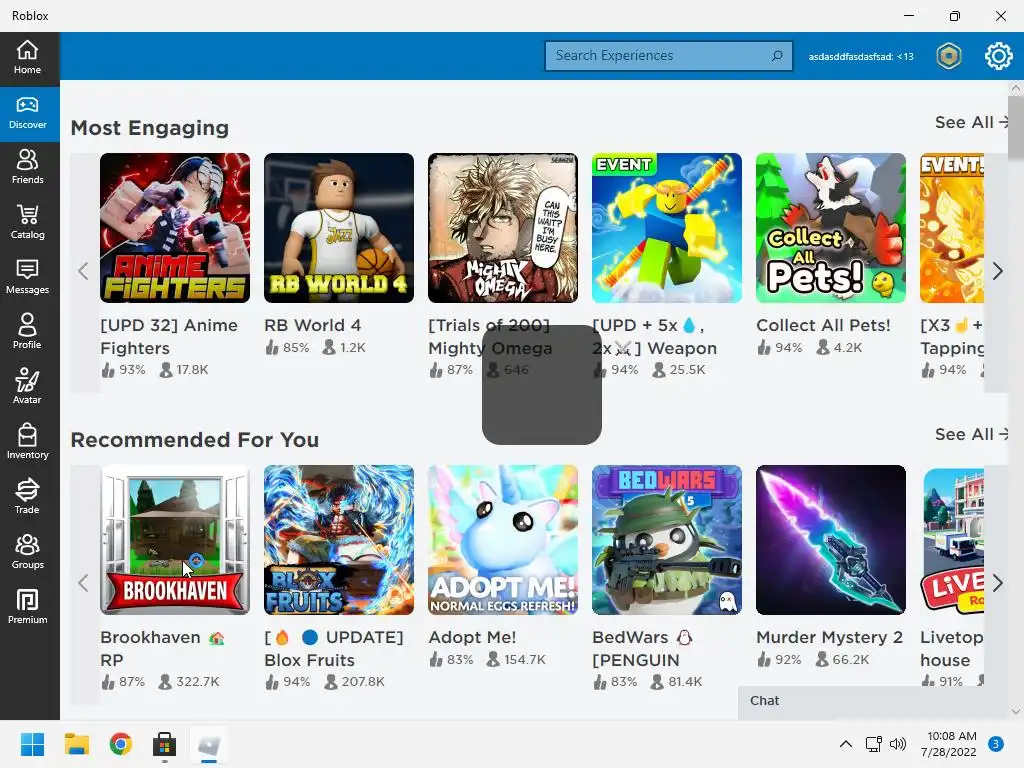Click the 'Brookhaven RP' title text
Viewport: 1024px width, 768px height.
(162, 648)
